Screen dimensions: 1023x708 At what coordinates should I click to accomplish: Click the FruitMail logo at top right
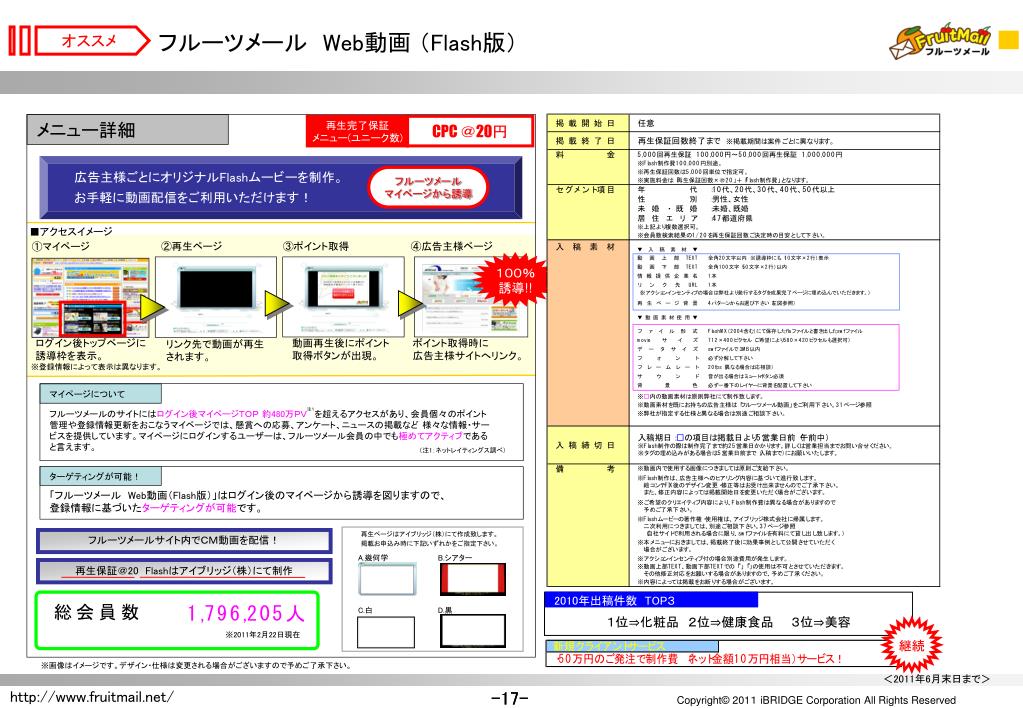[941, 42]
